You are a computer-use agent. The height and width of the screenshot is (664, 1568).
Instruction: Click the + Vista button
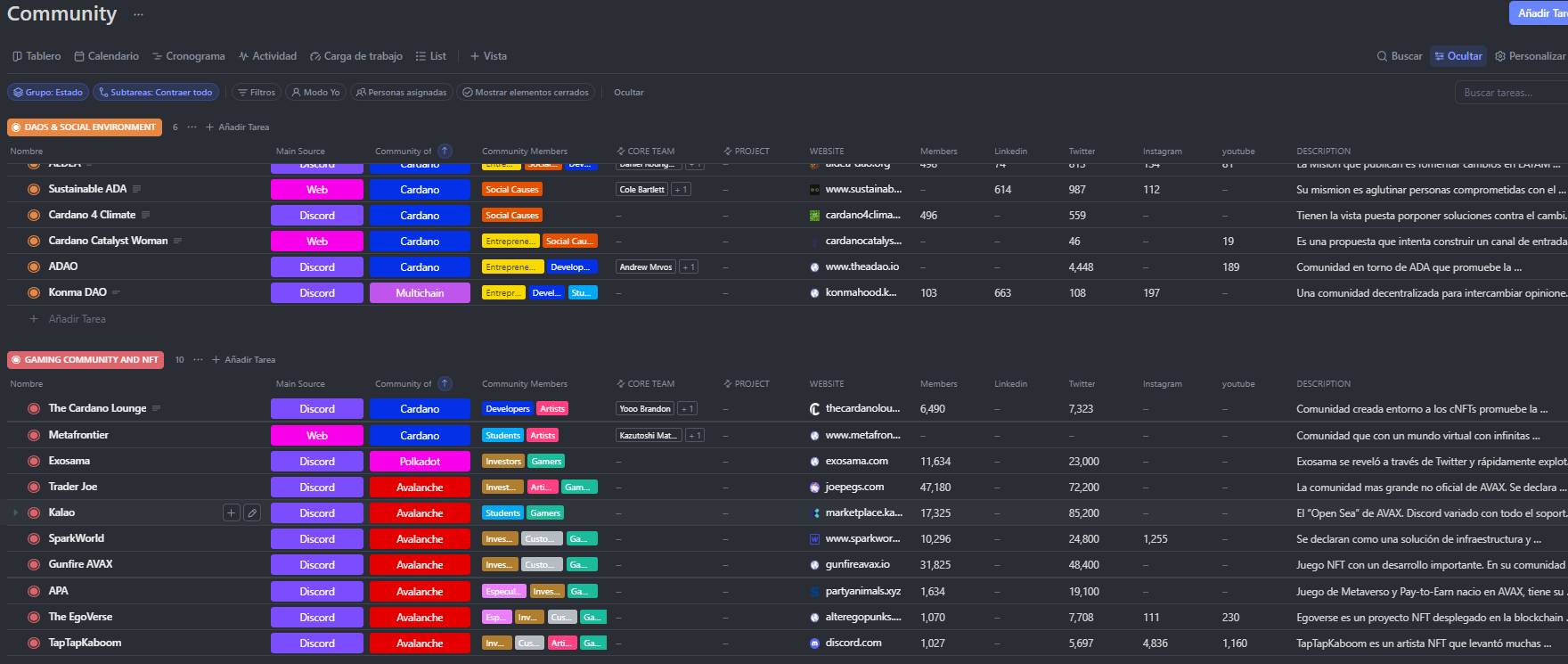point(489,56)
